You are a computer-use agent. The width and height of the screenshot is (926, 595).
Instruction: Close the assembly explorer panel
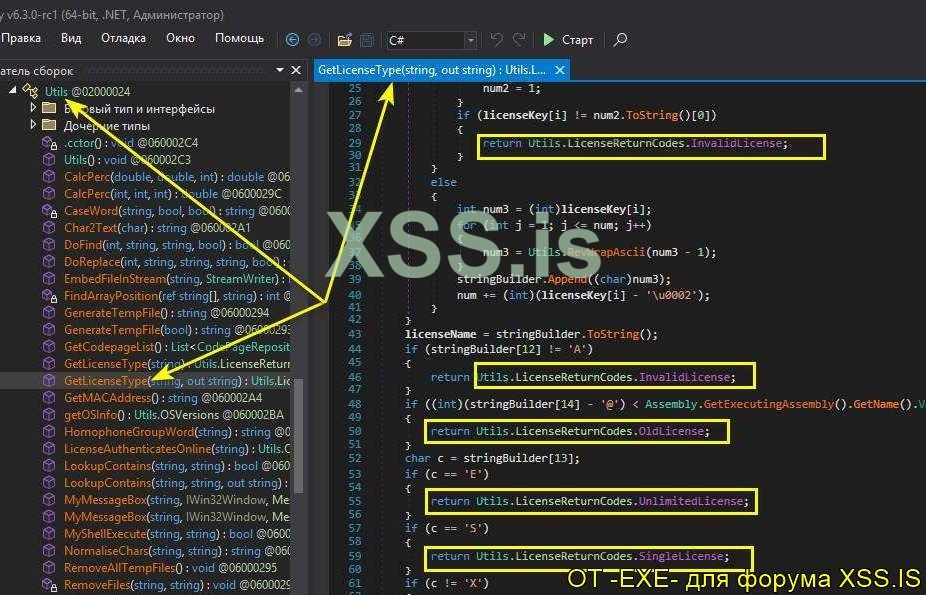[x=296, y=70]
